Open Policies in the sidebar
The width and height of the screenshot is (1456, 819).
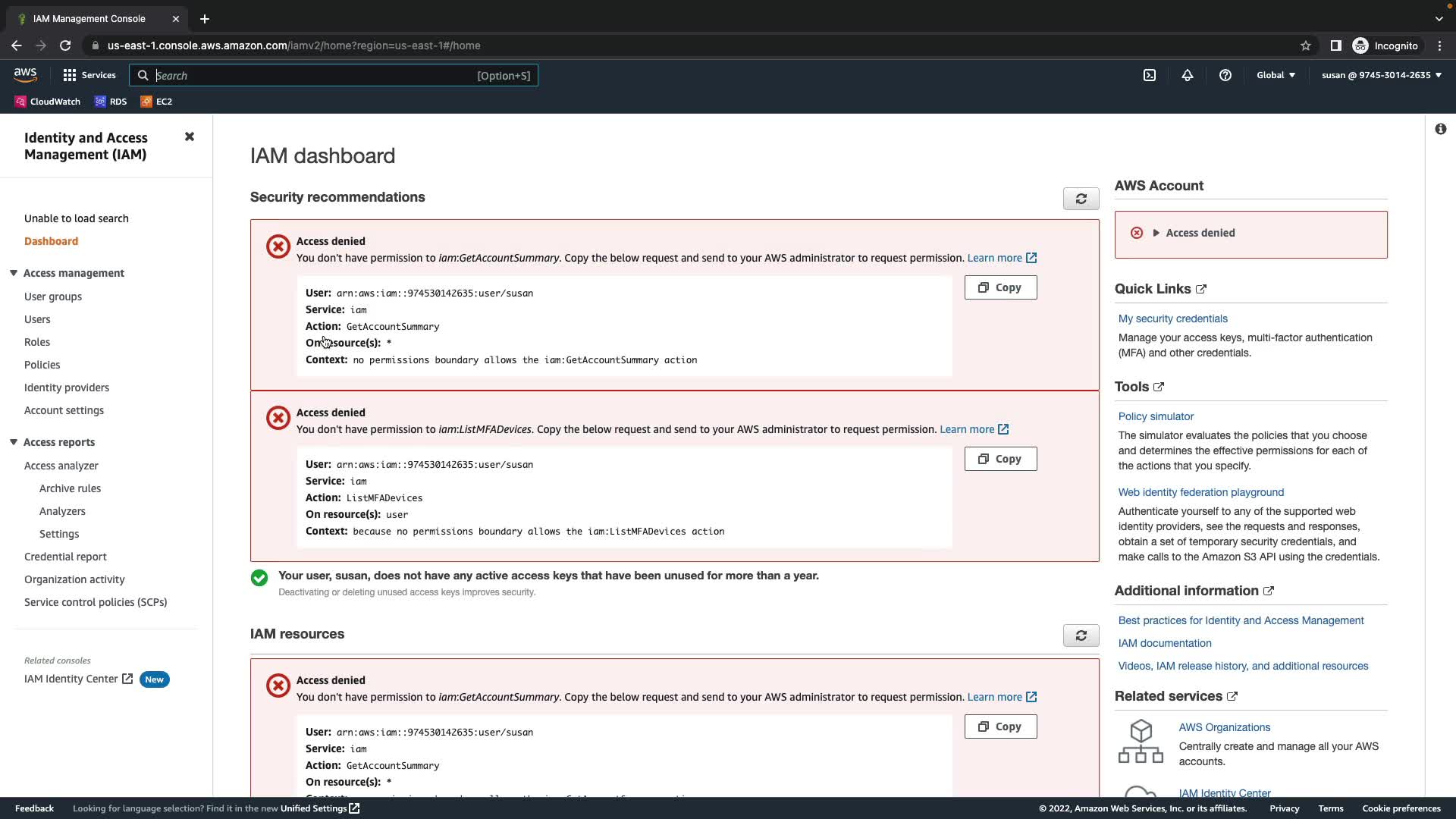(42, 365)
